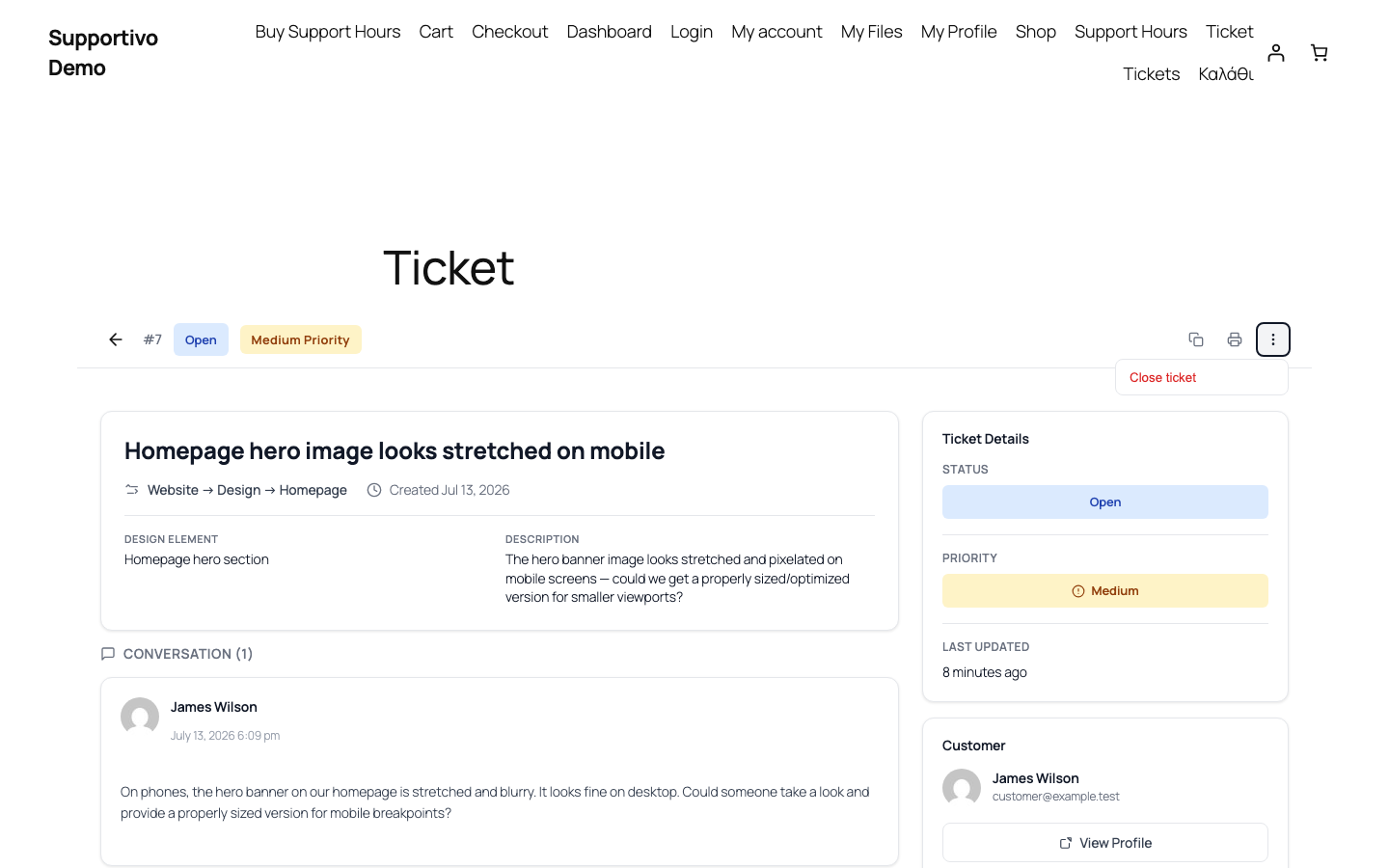Click Homepage hero section value

click(197, 559)
